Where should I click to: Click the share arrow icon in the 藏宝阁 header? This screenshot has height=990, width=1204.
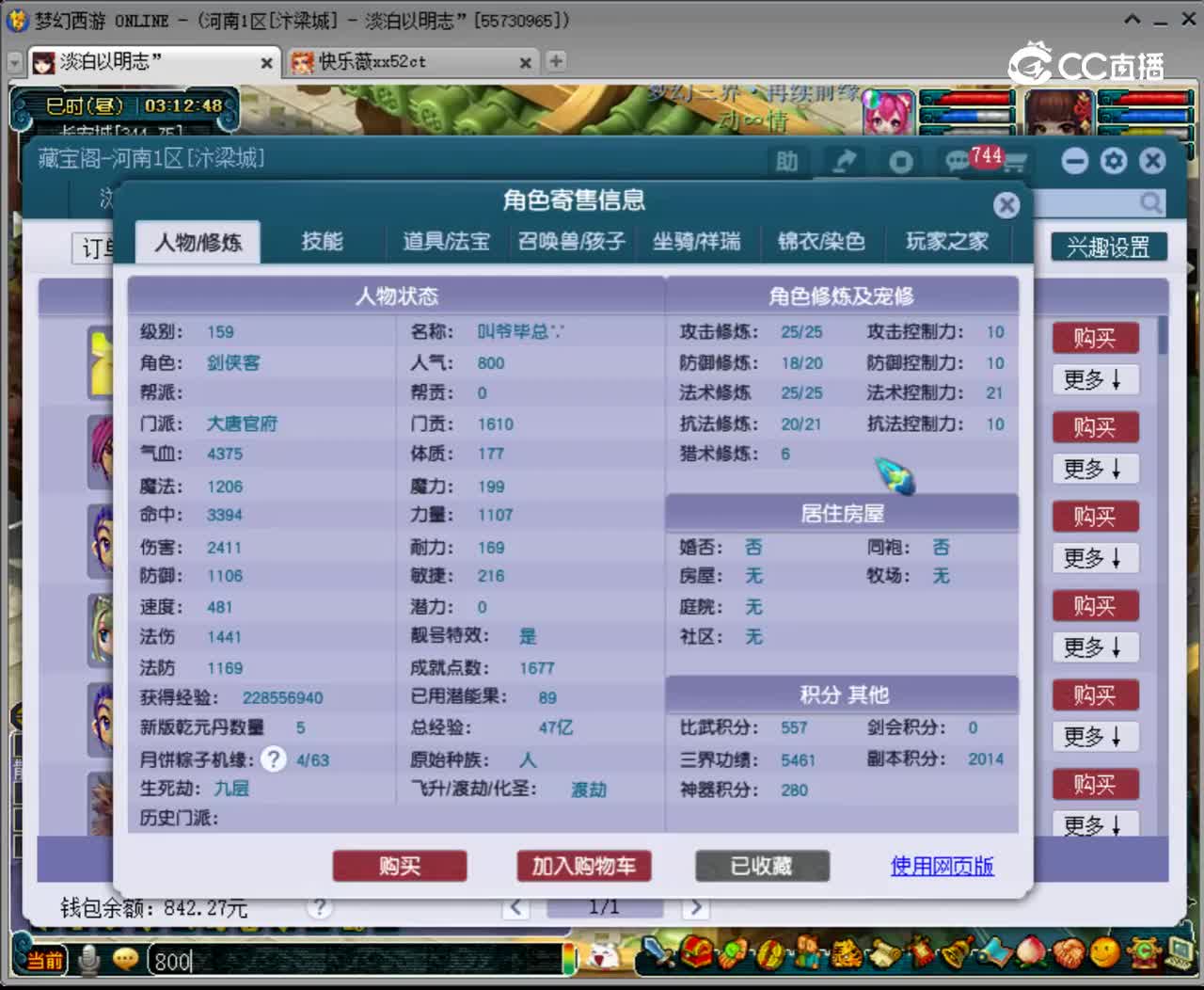point(845,162)
